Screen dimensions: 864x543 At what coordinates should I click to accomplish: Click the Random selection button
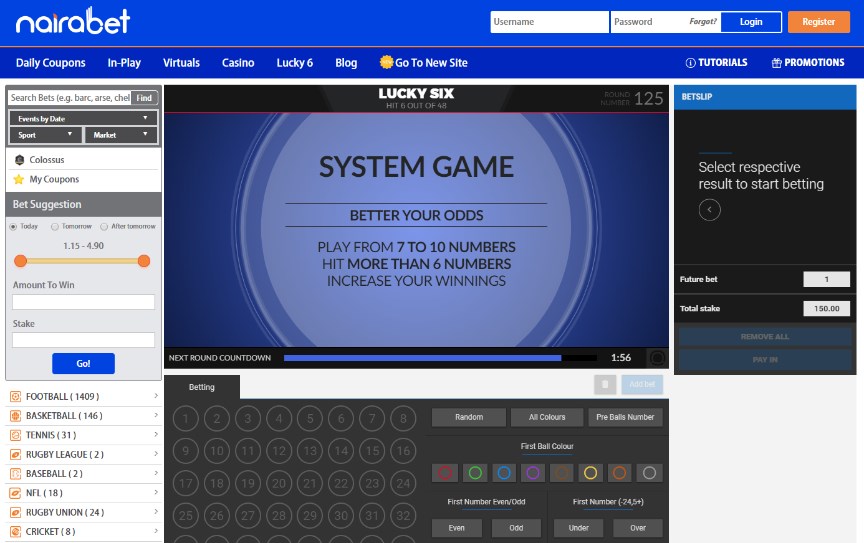[x=469, y=417]
